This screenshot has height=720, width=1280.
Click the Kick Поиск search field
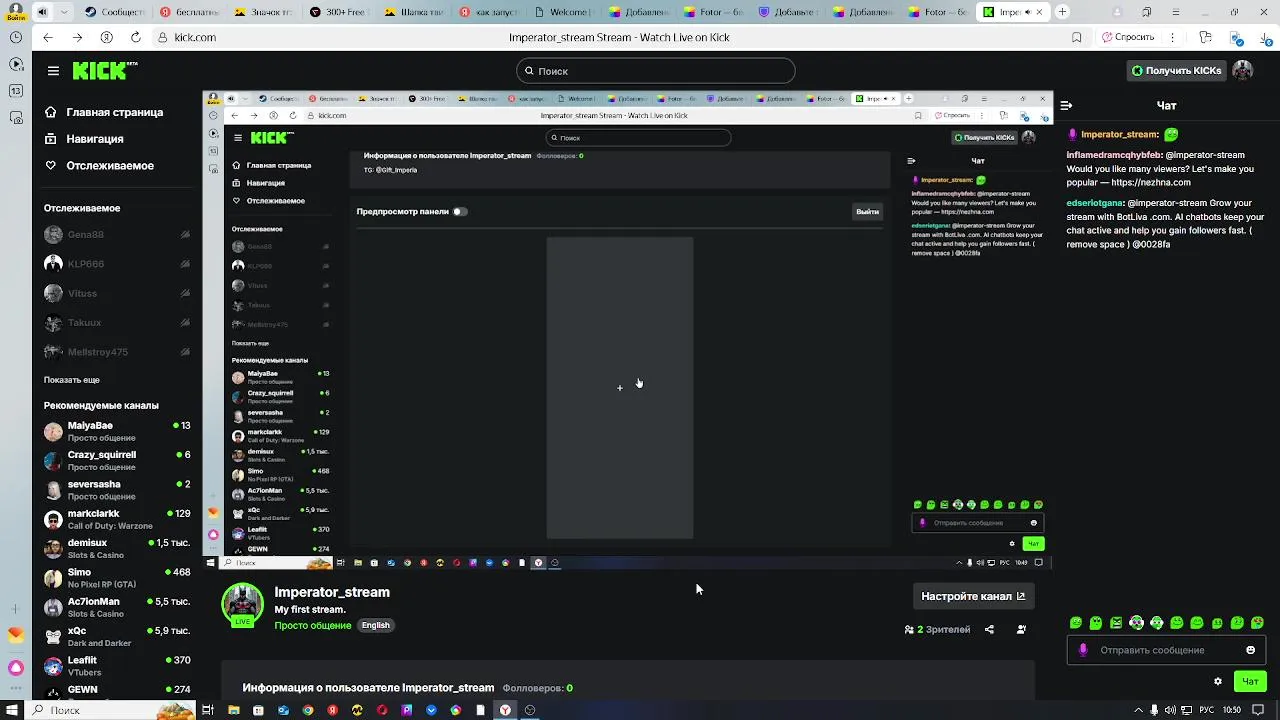tap(656, 71)
